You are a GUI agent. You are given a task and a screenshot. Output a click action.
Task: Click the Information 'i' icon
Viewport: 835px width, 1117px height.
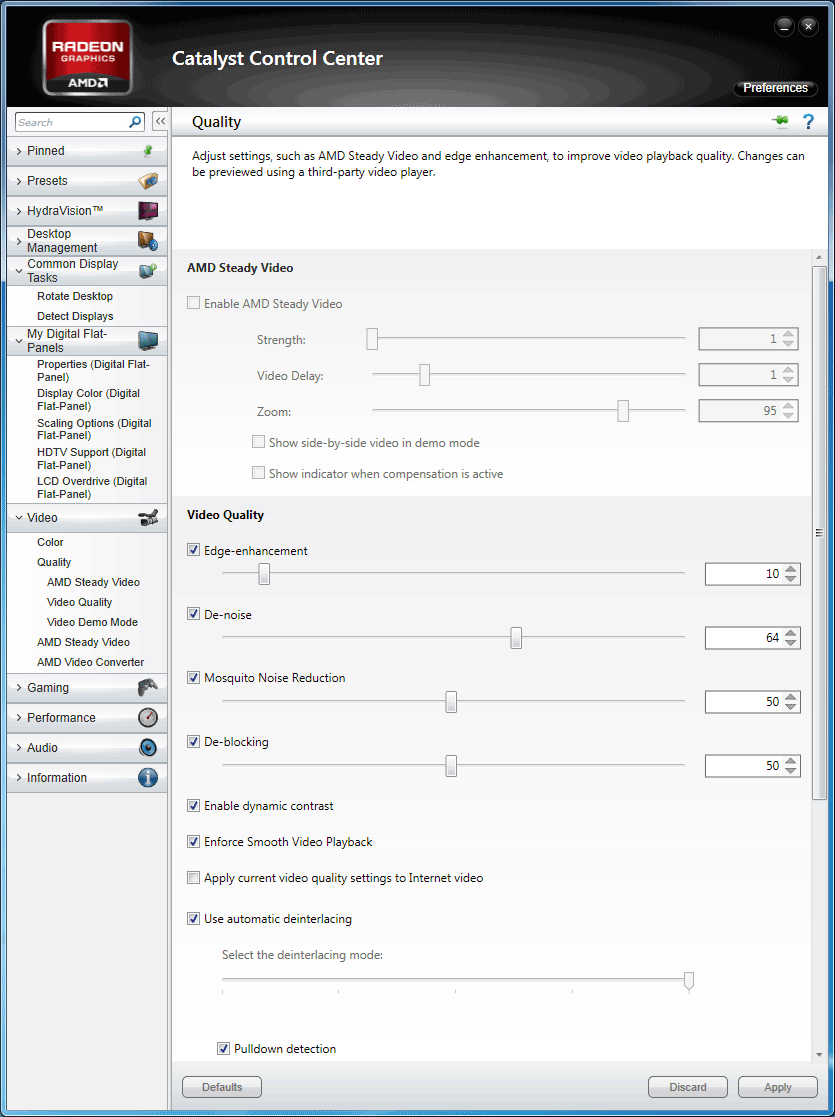148,777
